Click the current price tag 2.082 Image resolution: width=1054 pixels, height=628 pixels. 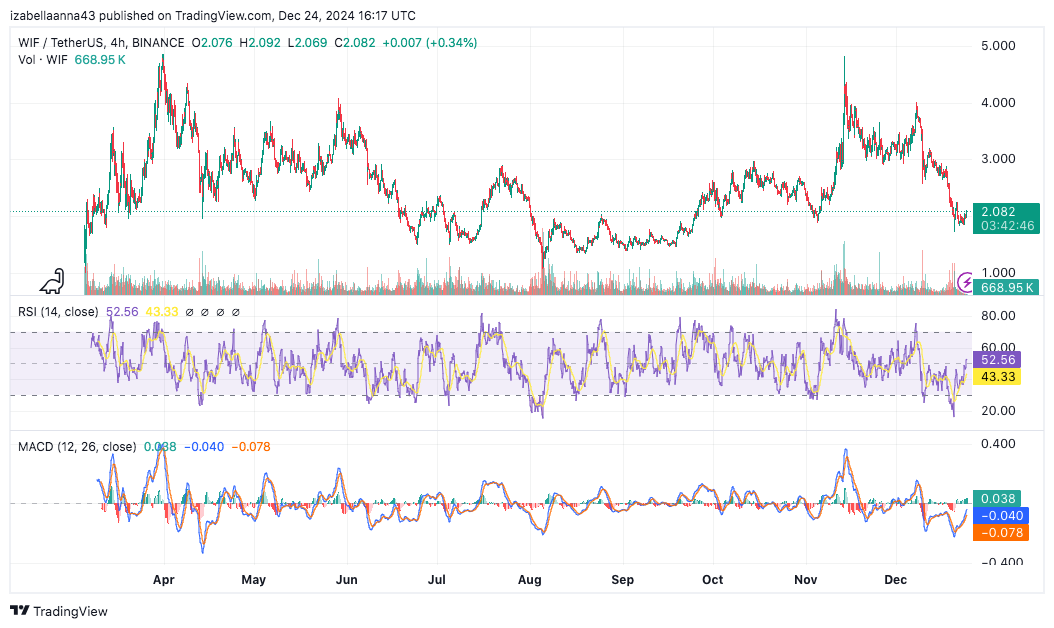pyautogui.click(x=998, y=212)
